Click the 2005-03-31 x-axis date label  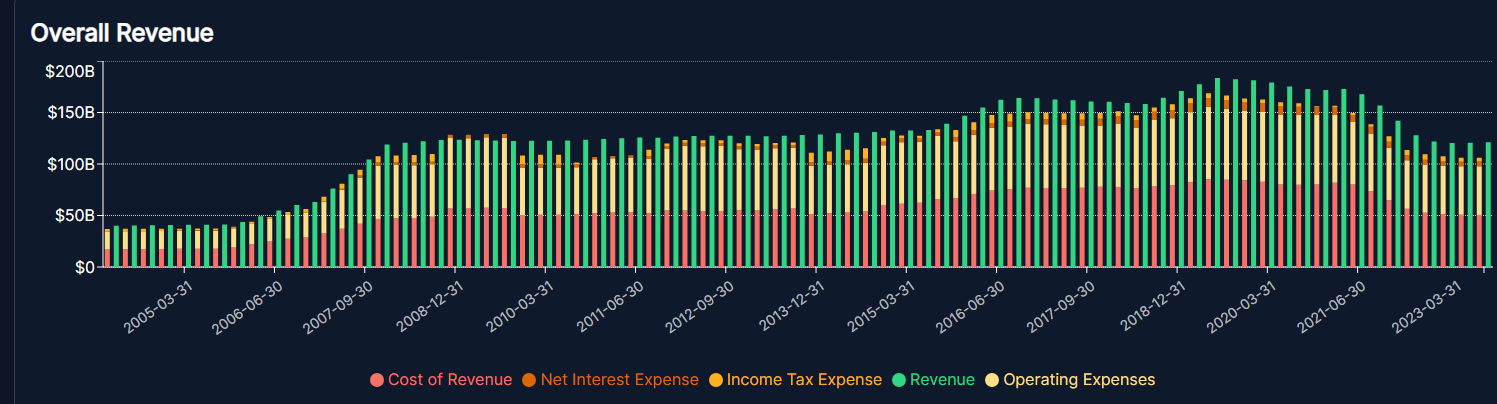click(x=159, y=308)
